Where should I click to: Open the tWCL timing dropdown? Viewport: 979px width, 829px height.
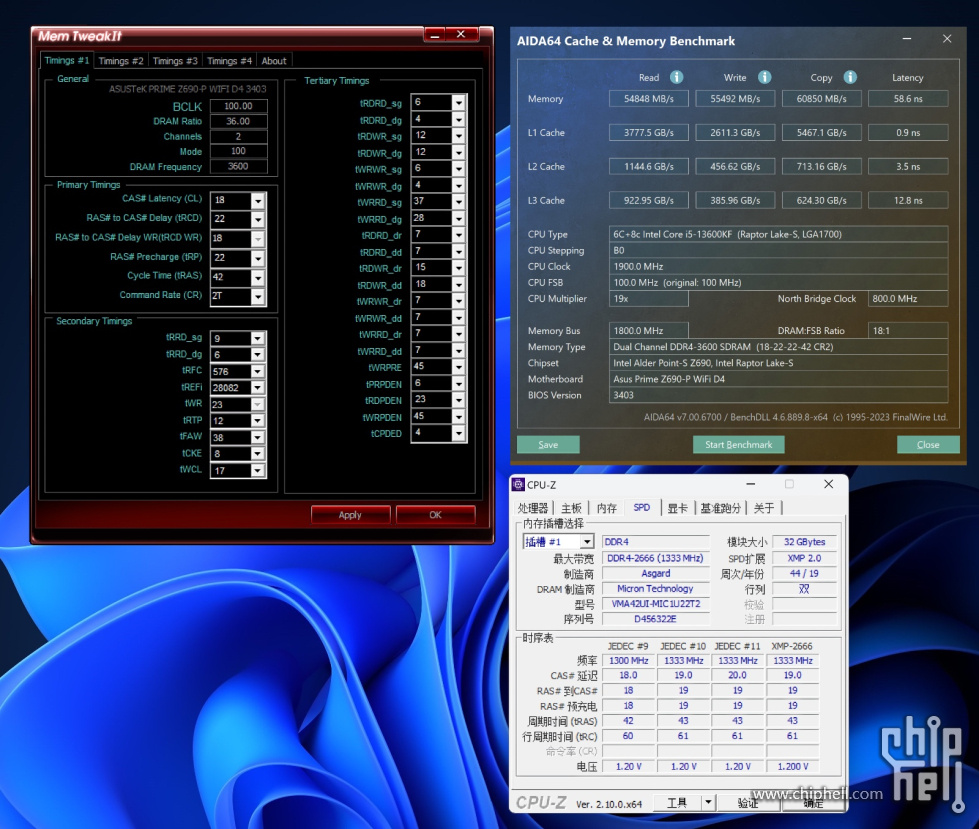click(x=257, y=471)
